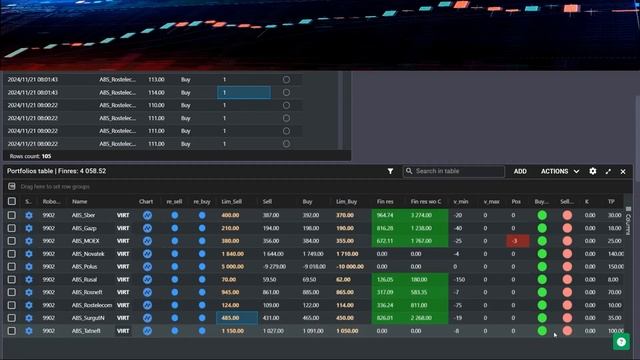Click ABS_SurgutN Lim_Sell cell 485.00
This screenshot has width=640, height=360.
click(237, 318)
